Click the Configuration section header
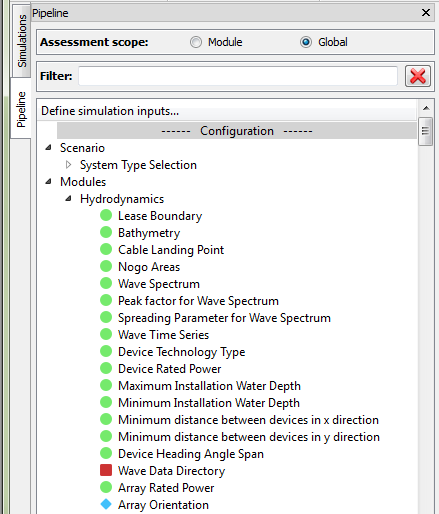The height and width of the screenshot is (514, 439). (x=237, y=131)
